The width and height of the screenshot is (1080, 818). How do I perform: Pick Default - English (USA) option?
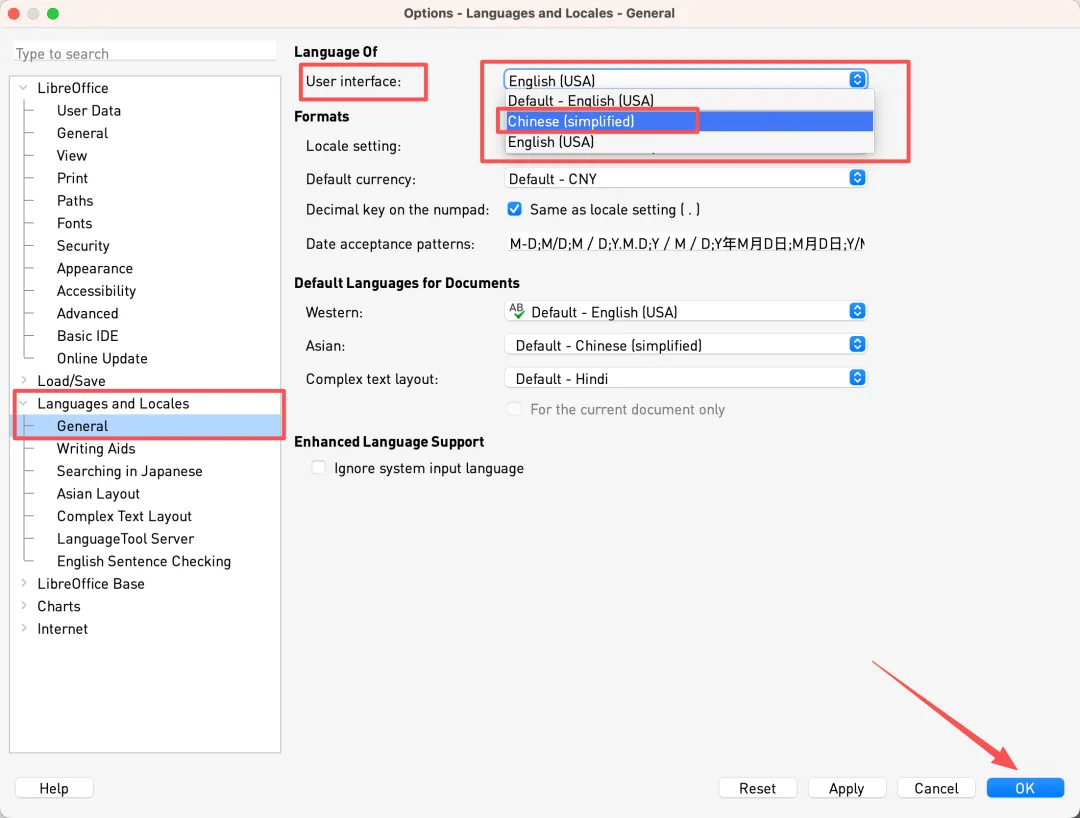tap(689, 101)
